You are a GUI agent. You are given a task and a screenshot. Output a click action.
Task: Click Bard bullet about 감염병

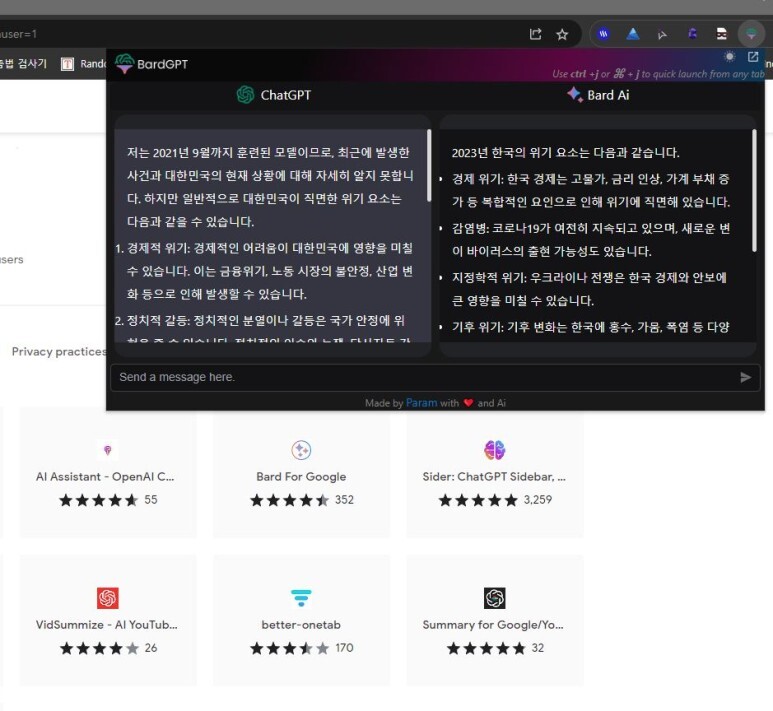coord(591,240)
